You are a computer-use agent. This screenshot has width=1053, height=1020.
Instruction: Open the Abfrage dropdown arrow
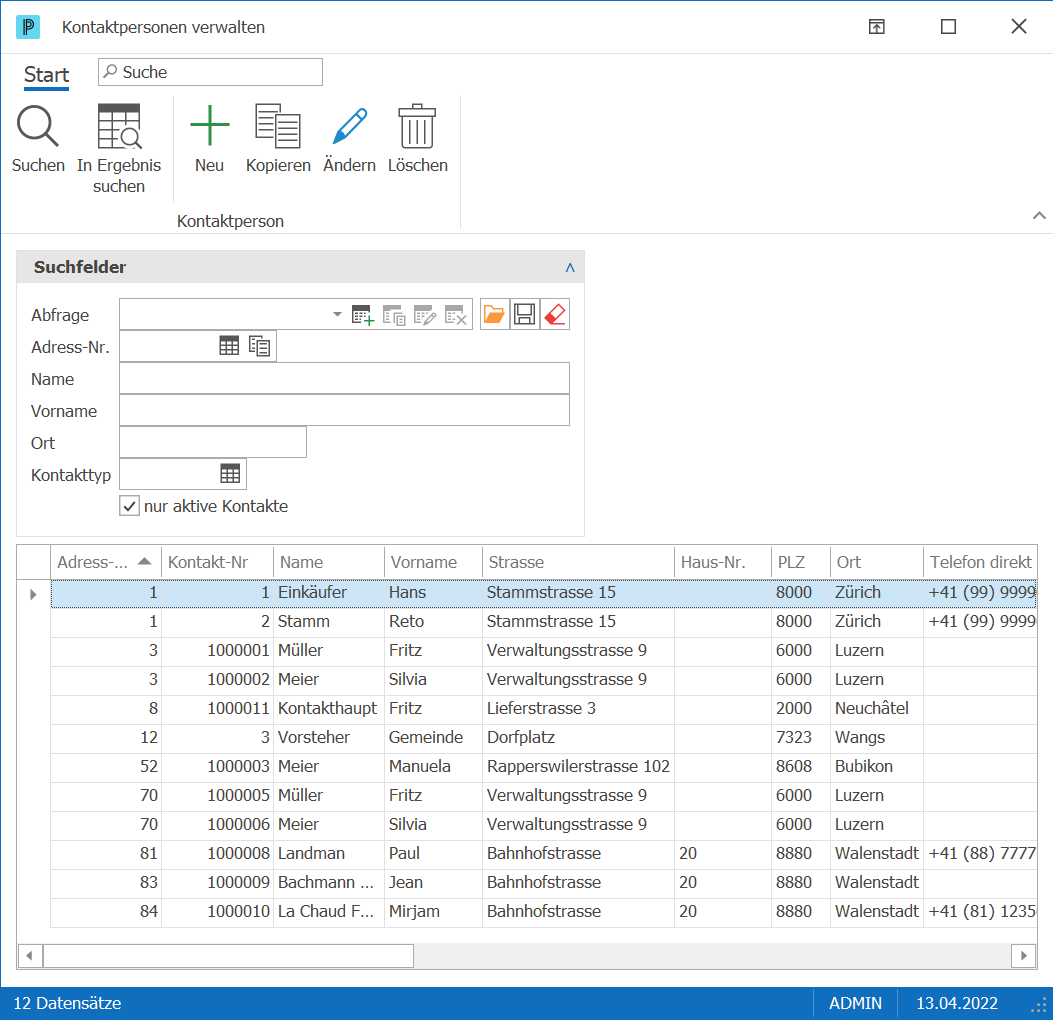[337, 314]
